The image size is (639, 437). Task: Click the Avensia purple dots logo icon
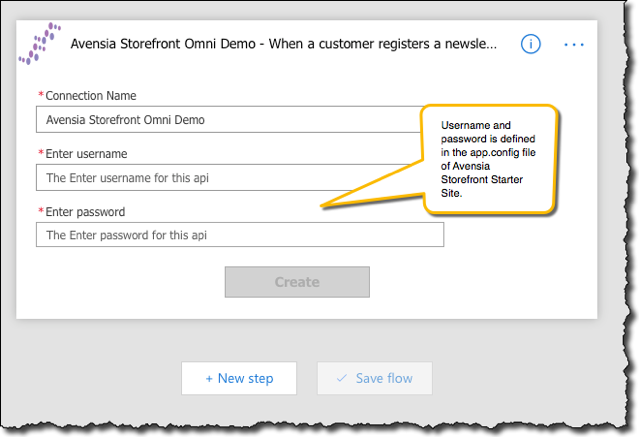[x=40, y=44]
